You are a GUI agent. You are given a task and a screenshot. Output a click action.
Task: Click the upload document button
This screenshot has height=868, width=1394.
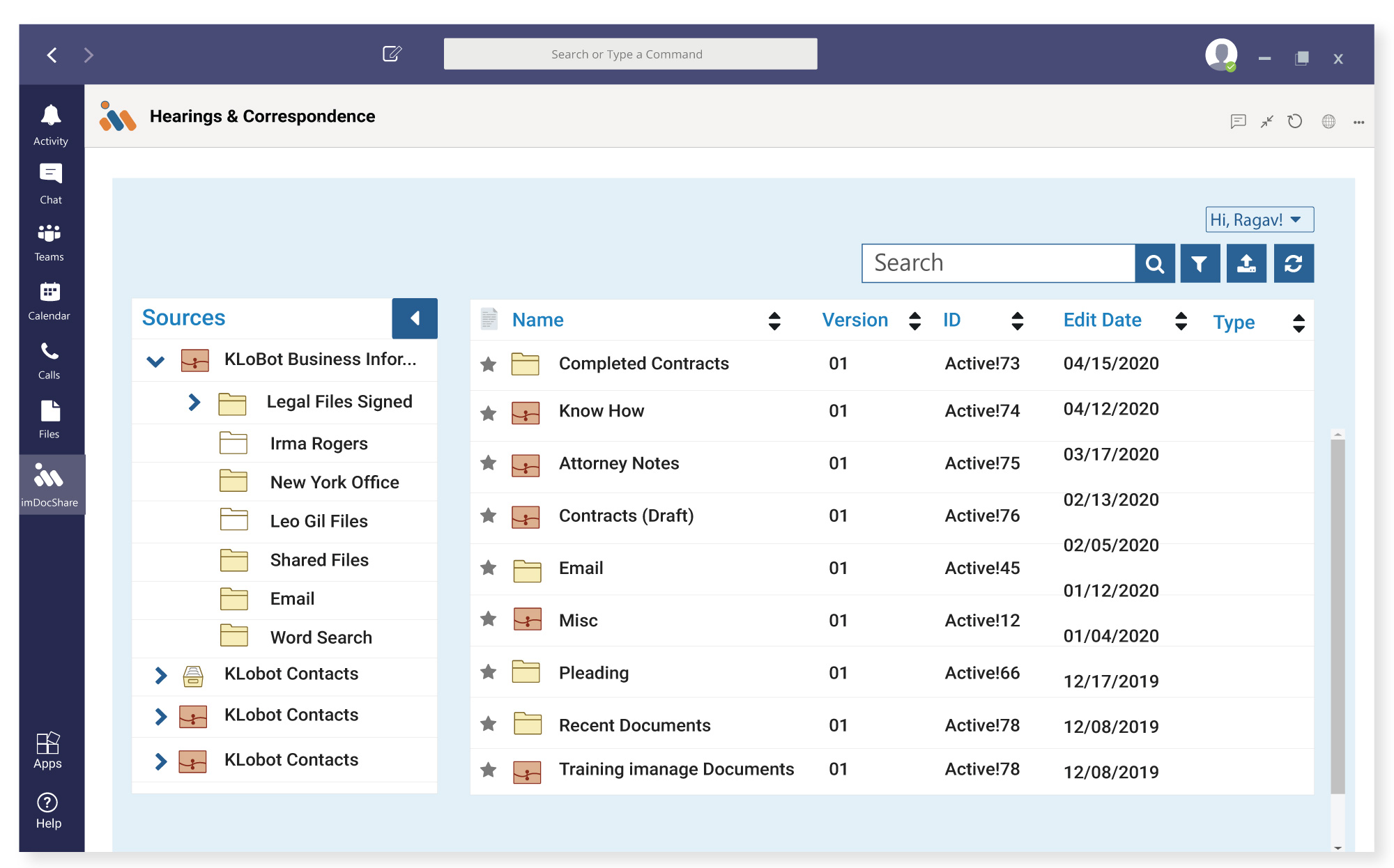click(x=1246, y=263)
